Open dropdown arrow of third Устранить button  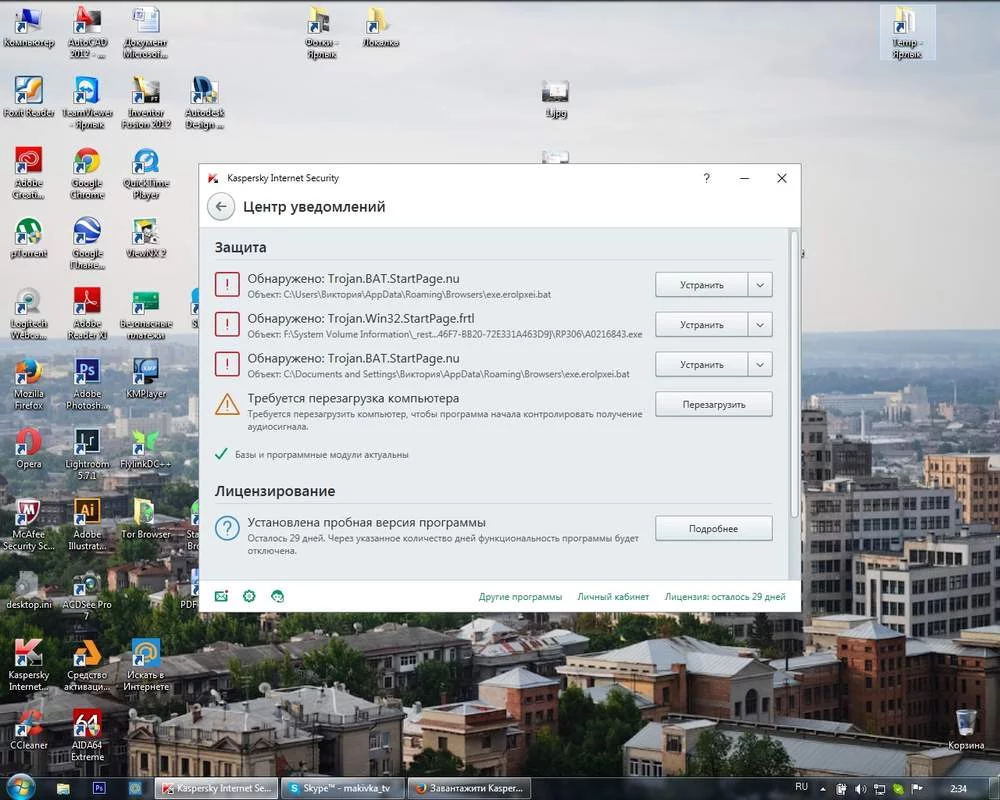(760, 365)
